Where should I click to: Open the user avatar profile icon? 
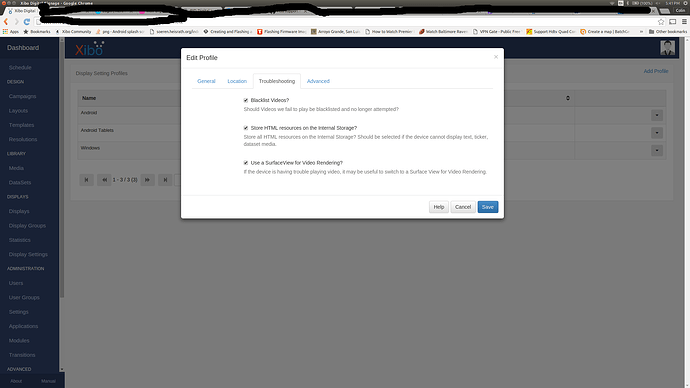click(x=667, y=48)
